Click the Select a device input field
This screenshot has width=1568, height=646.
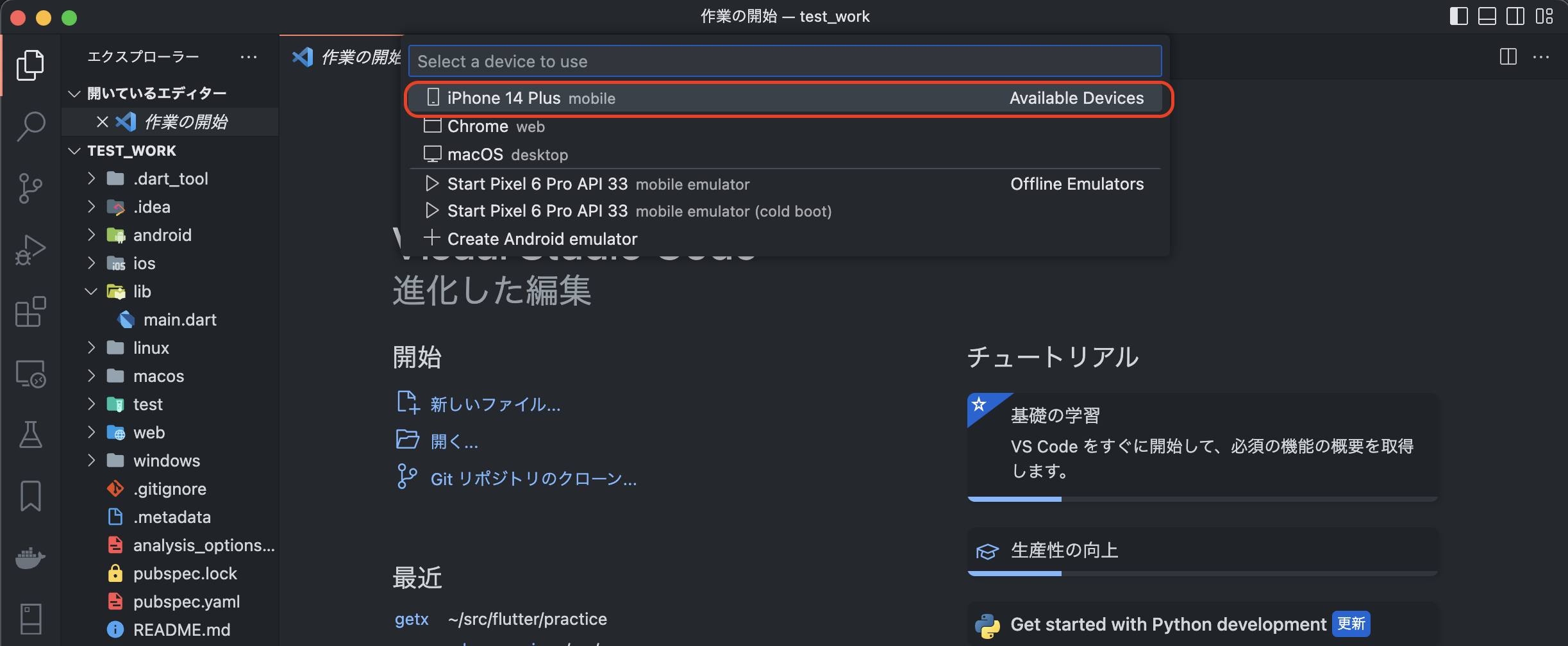[x=785, y=62]
